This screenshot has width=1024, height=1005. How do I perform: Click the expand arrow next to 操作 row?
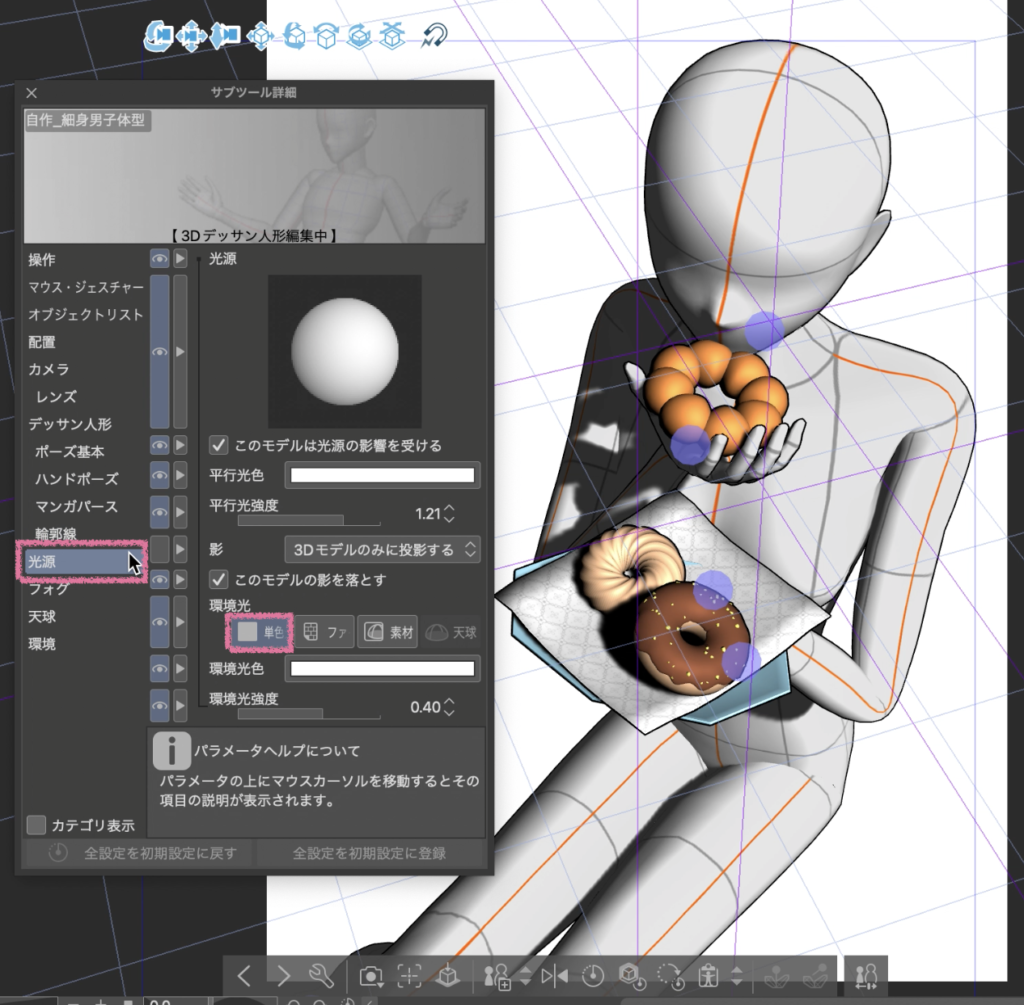pyautogui.click(x=180, y=259)
